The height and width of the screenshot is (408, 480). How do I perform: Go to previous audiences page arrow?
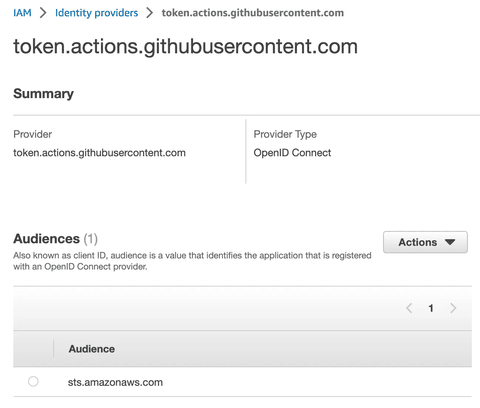[x=409, y=308]
